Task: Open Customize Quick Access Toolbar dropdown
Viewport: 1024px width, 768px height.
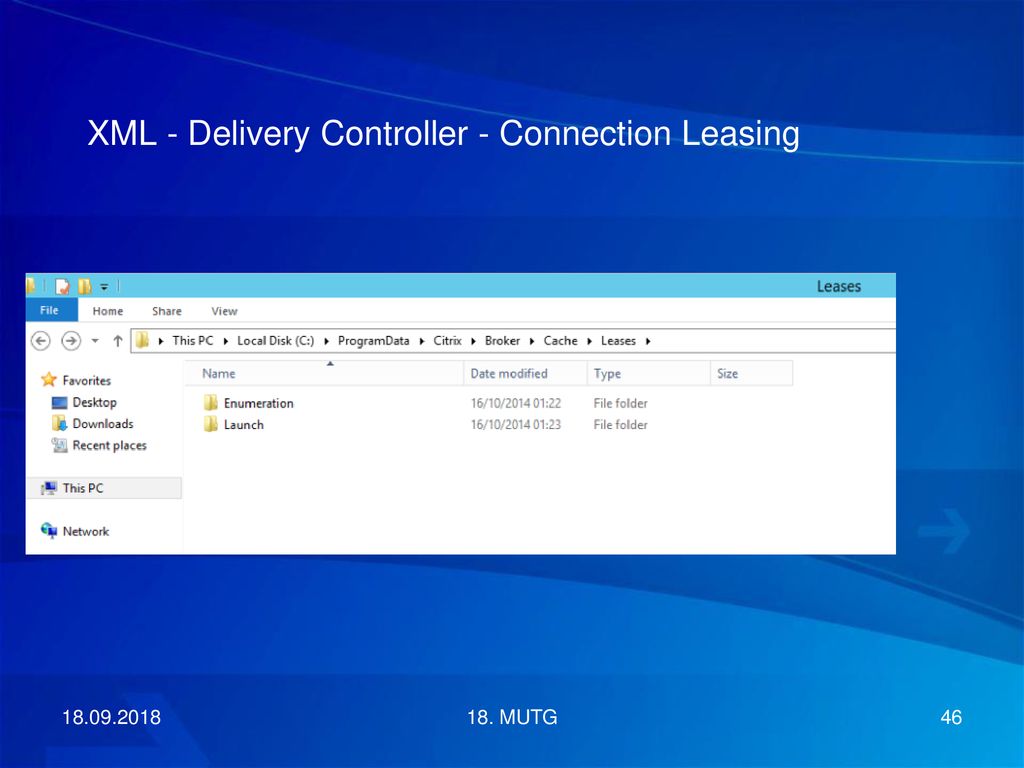Action: 104,287
